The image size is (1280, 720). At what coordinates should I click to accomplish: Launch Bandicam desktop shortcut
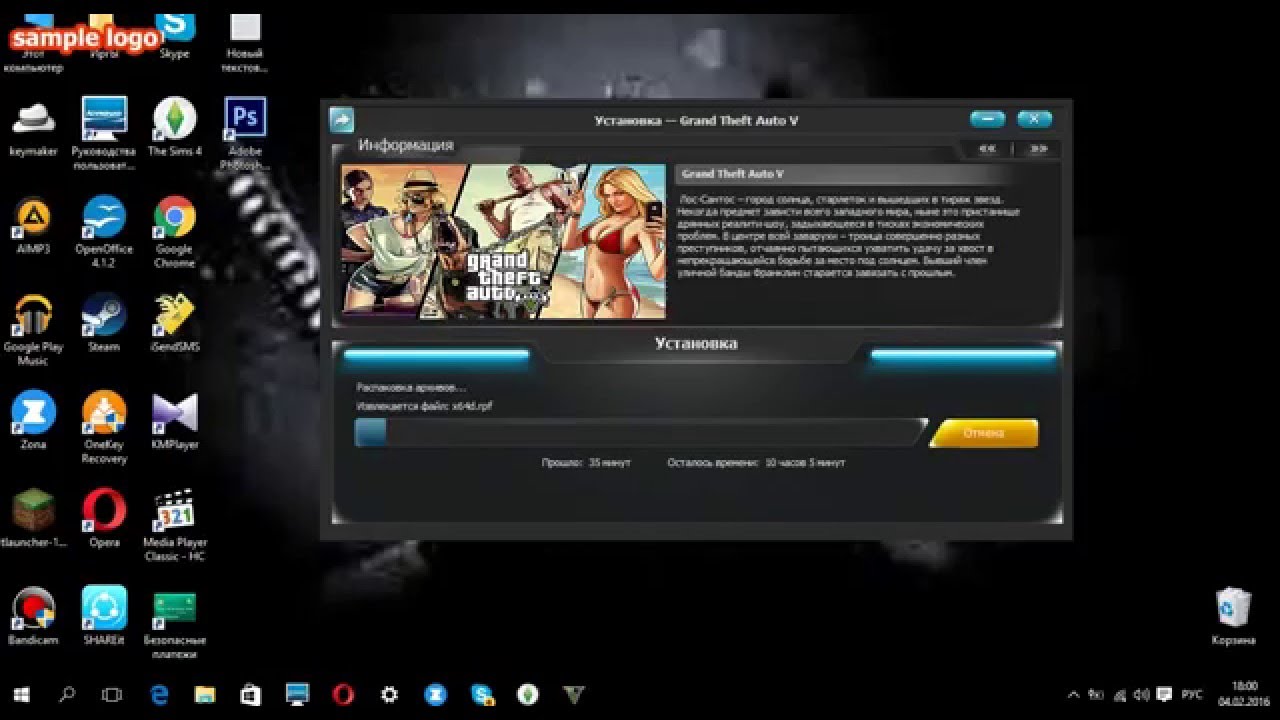[33, 616]
